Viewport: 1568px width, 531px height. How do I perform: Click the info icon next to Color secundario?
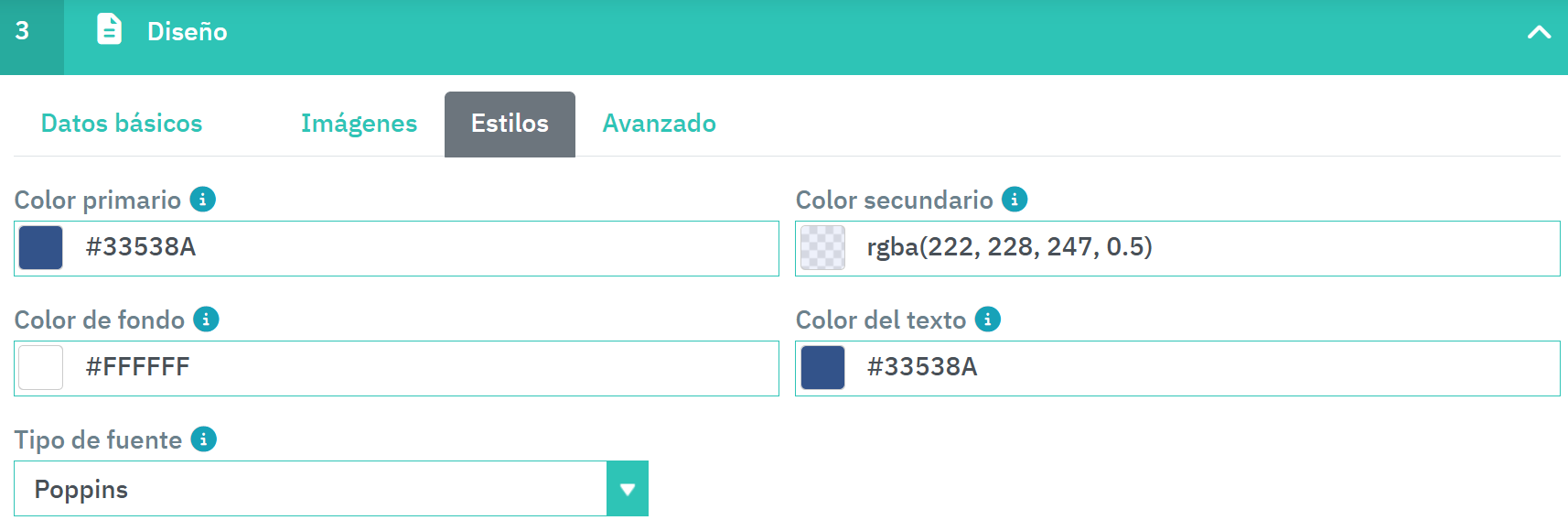[1015, 200]
